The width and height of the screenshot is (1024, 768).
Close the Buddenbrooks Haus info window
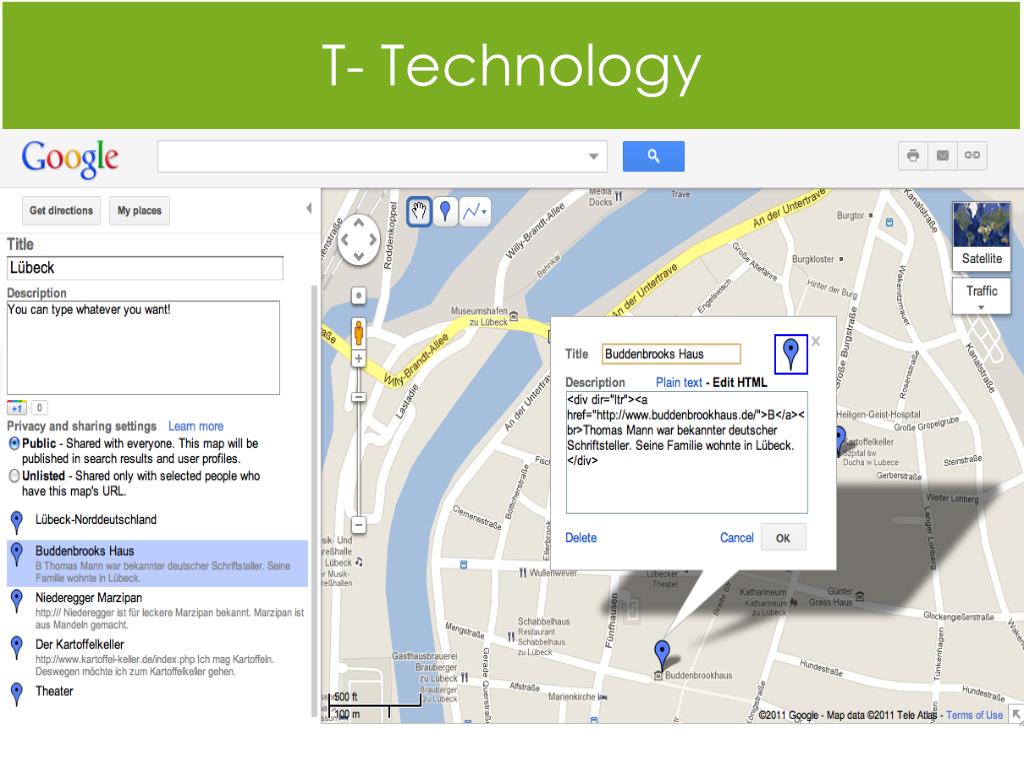pos(816,341)
